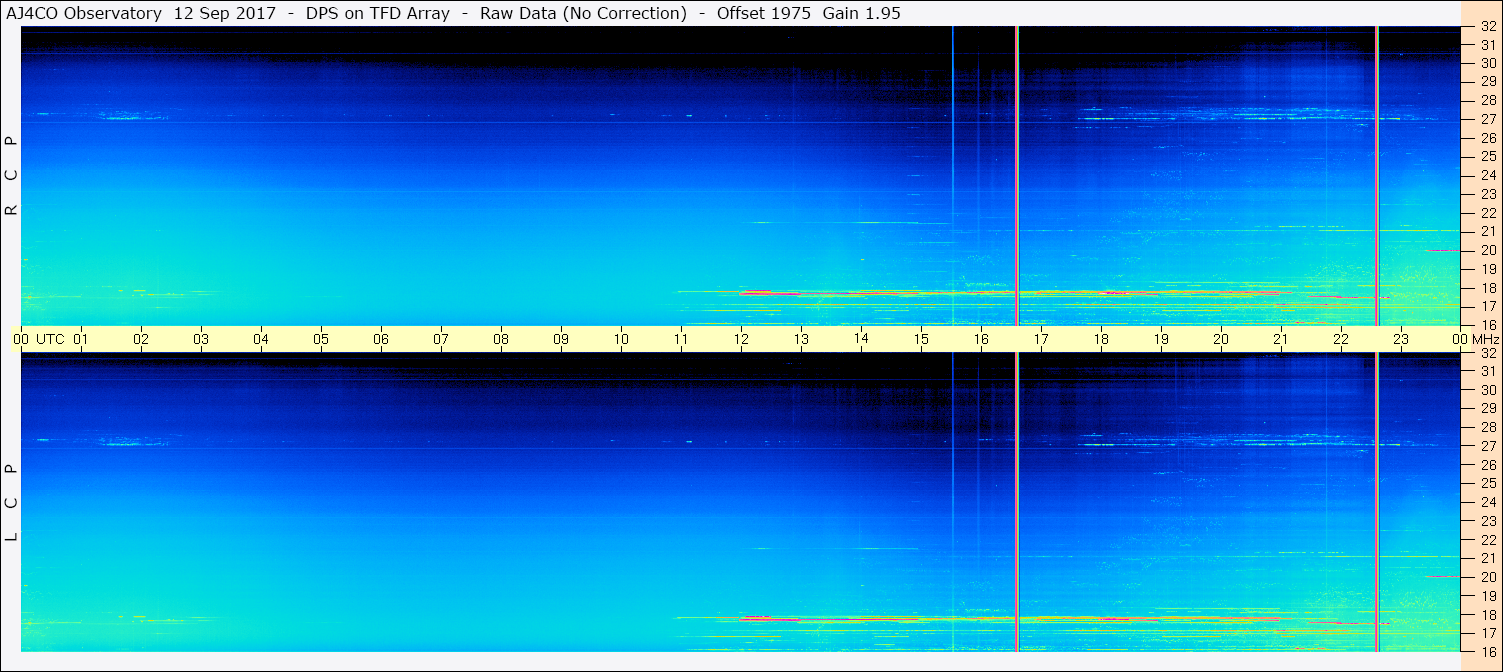
Task: Select hour label "22" on the UTC time axis
Action: coord(1341,339)
